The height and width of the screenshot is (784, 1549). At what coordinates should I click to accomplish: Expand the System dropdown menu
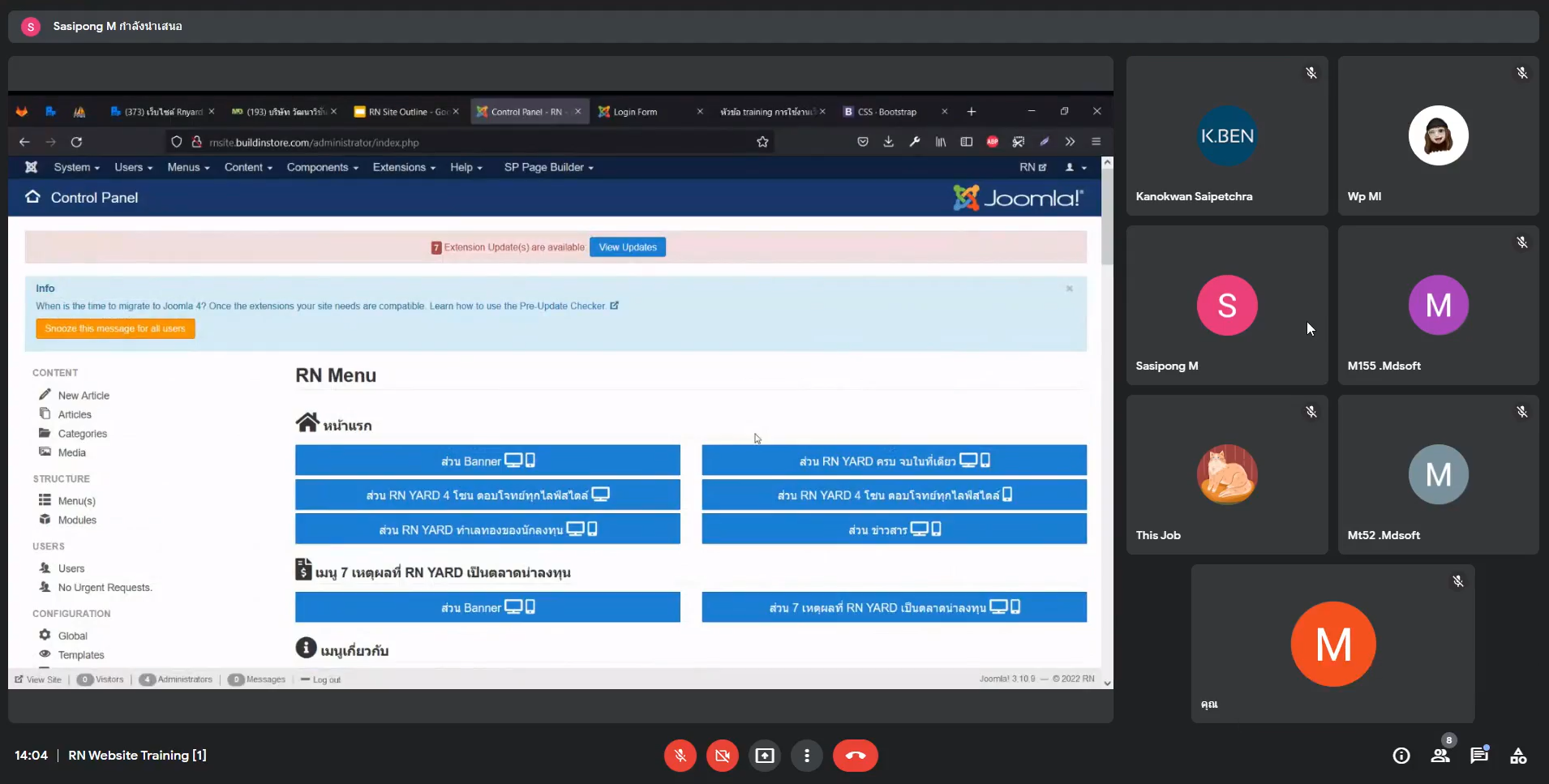coord(76,167)
